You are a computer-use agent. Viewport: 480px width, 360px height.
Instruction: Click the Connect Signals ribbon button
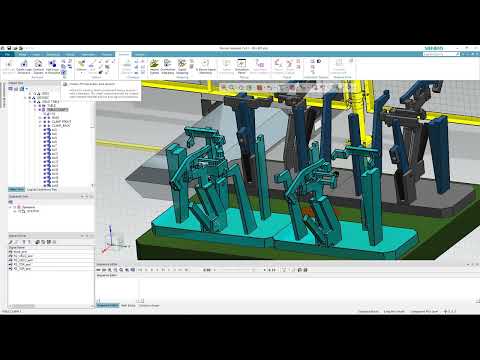click(x=38, y=67)
